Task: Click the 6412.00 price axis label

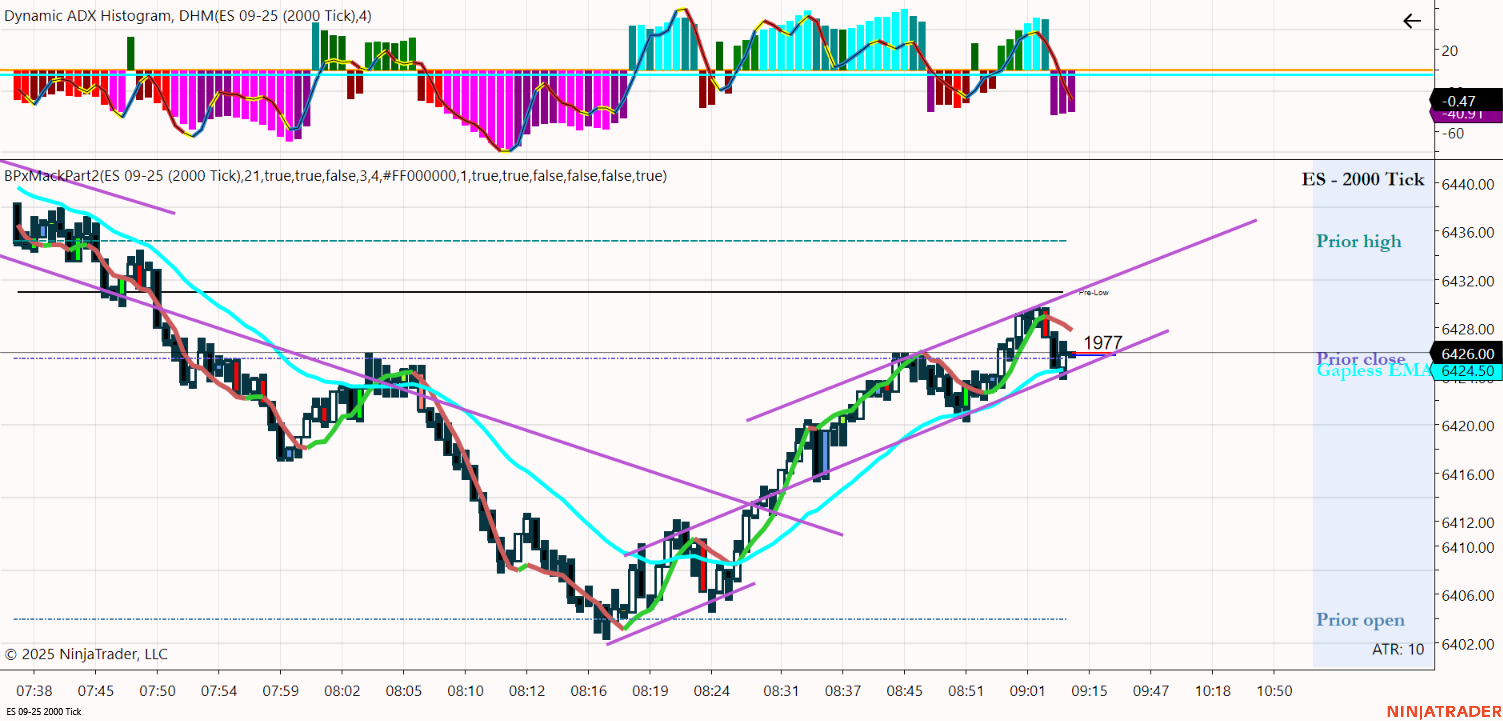Action: click(x=1468, y=522)
